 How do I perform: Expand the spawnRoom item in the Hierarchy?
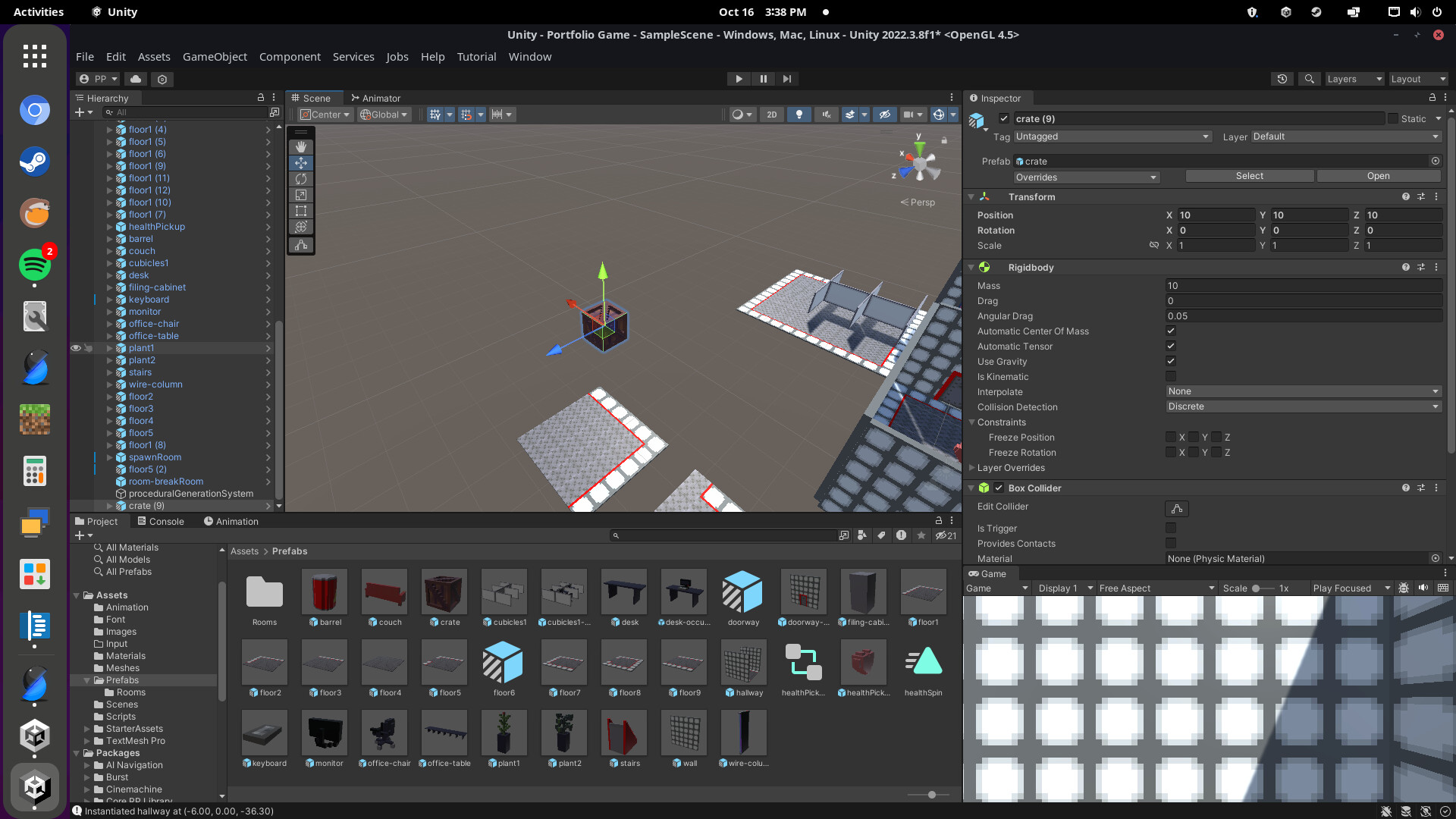[x=109, y=457]
